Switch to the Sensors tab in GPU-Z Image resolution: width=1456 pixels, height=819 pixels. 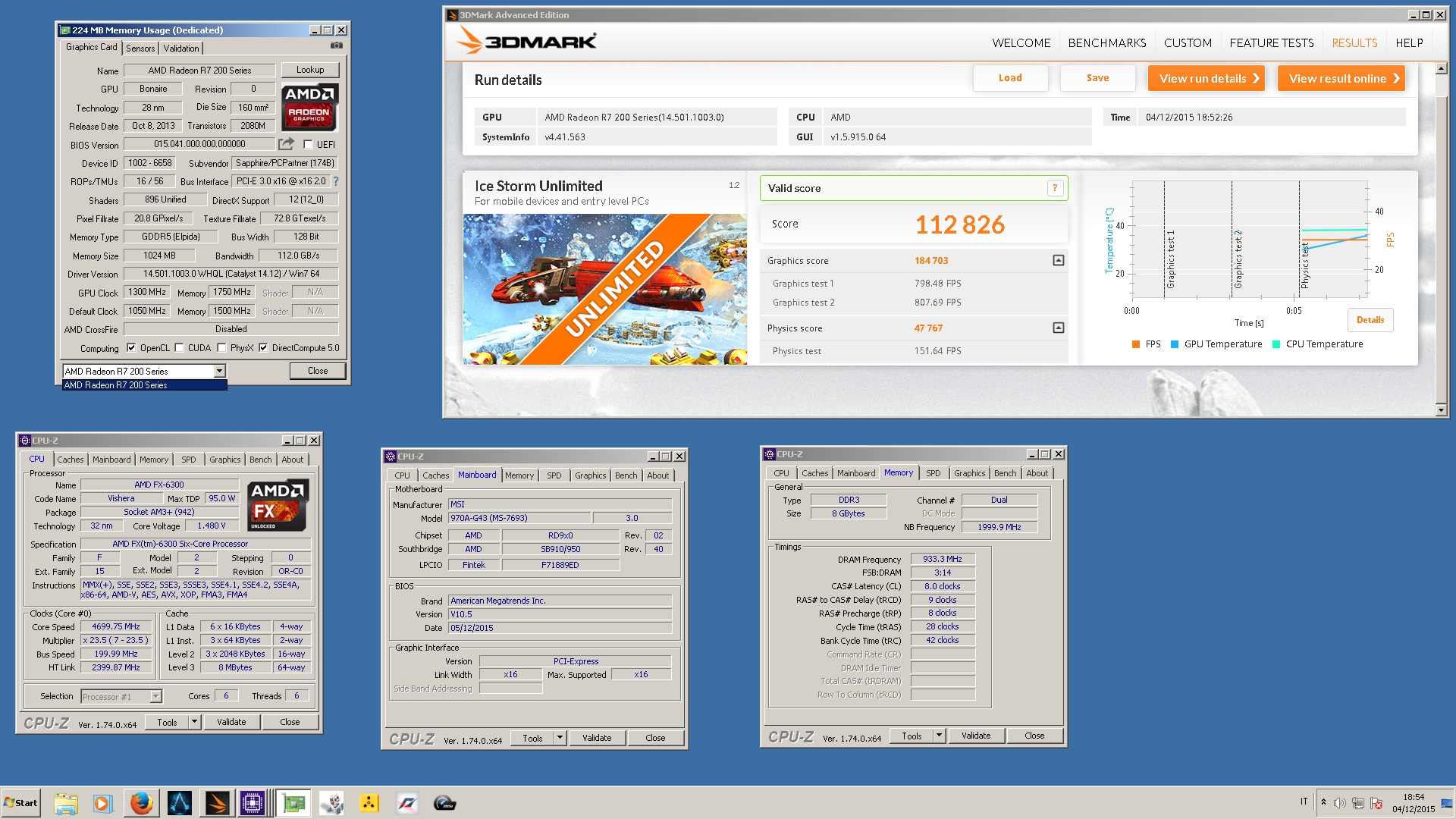point(140,48)
